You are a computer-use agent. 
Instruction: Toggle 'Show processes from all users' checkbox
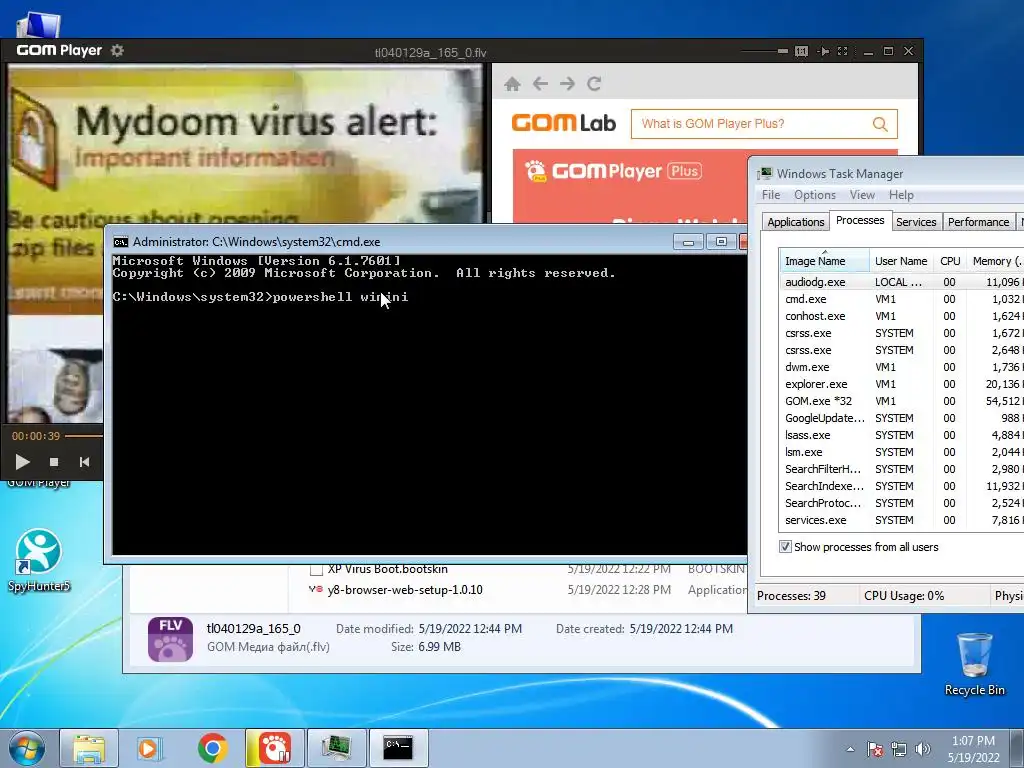click(x=786, y=547)
